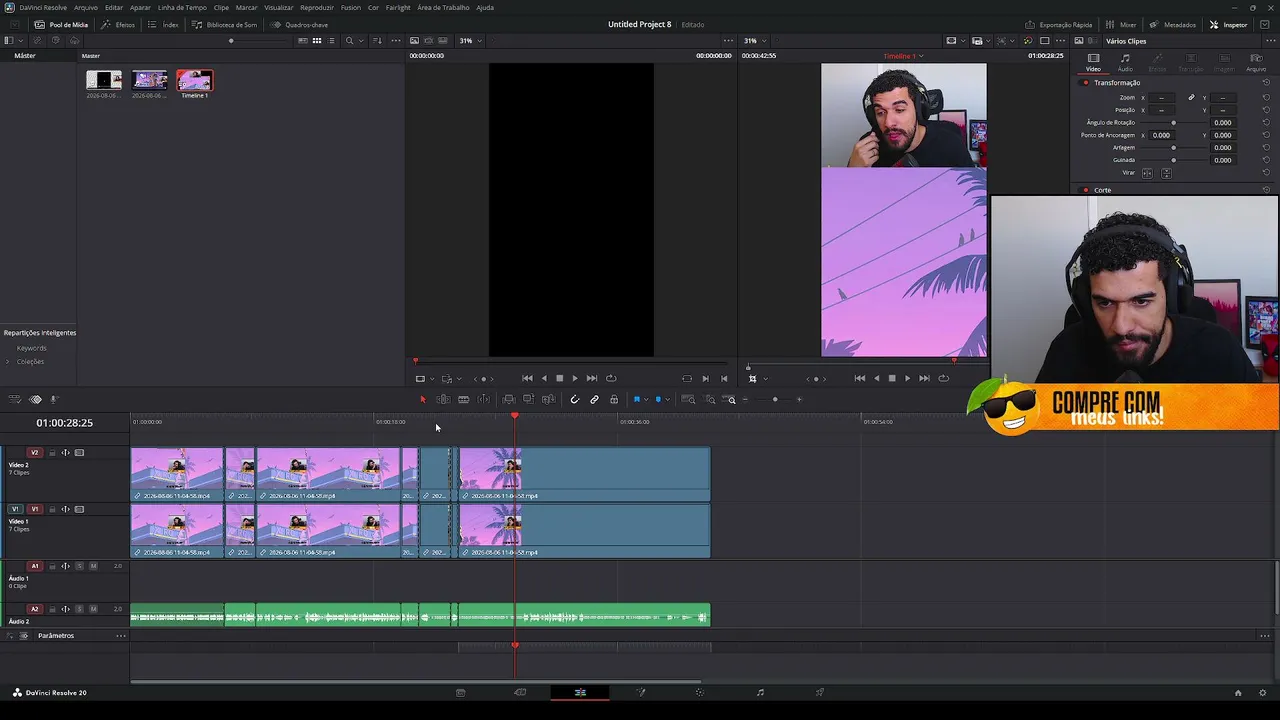Toggle Position Lock padlock in timeline toolbar
This screenshot has width=1280, height=720.
coord(614,400)
